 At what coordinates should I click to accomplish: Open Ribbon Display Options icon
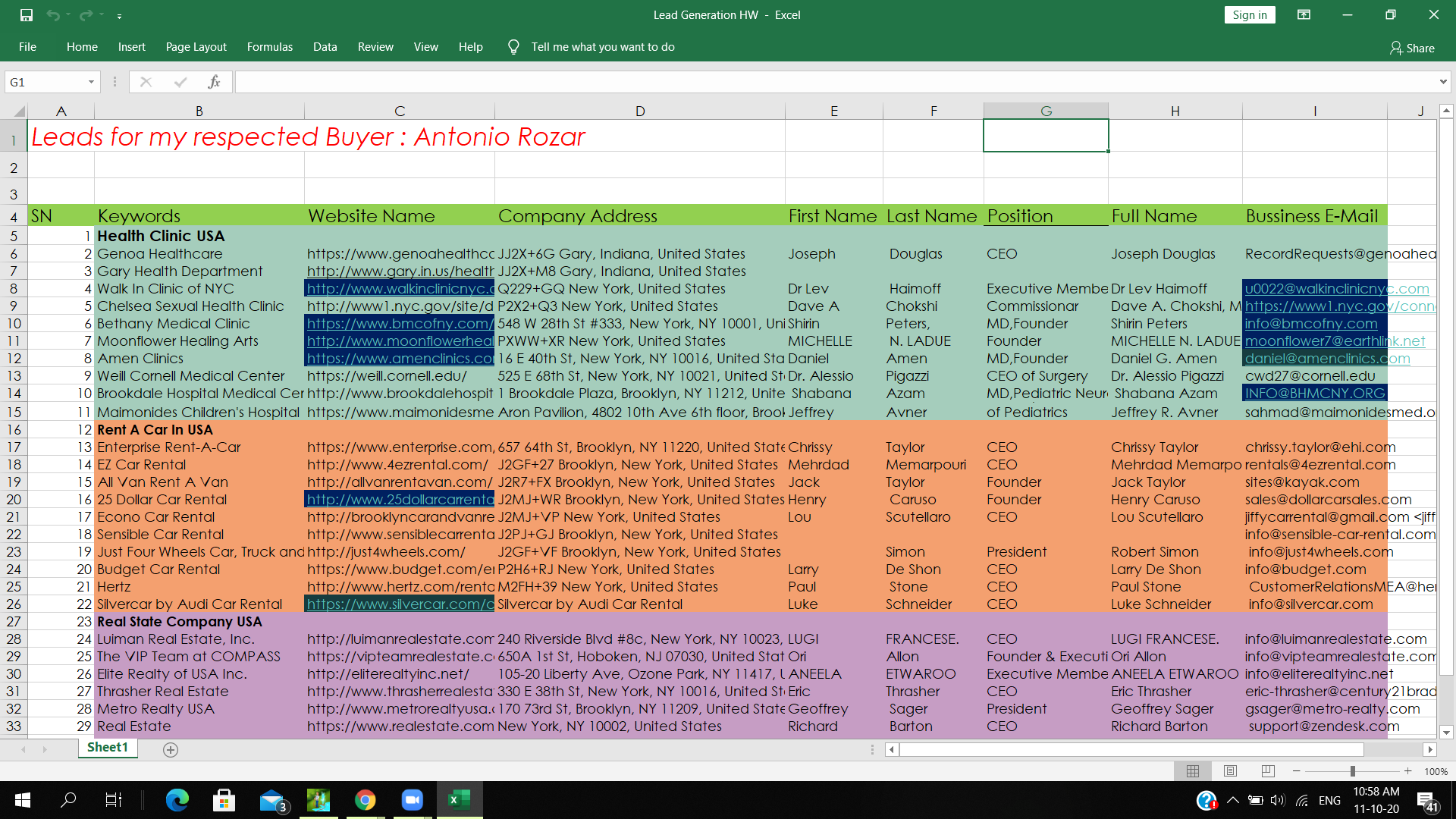coord(1304,15)
